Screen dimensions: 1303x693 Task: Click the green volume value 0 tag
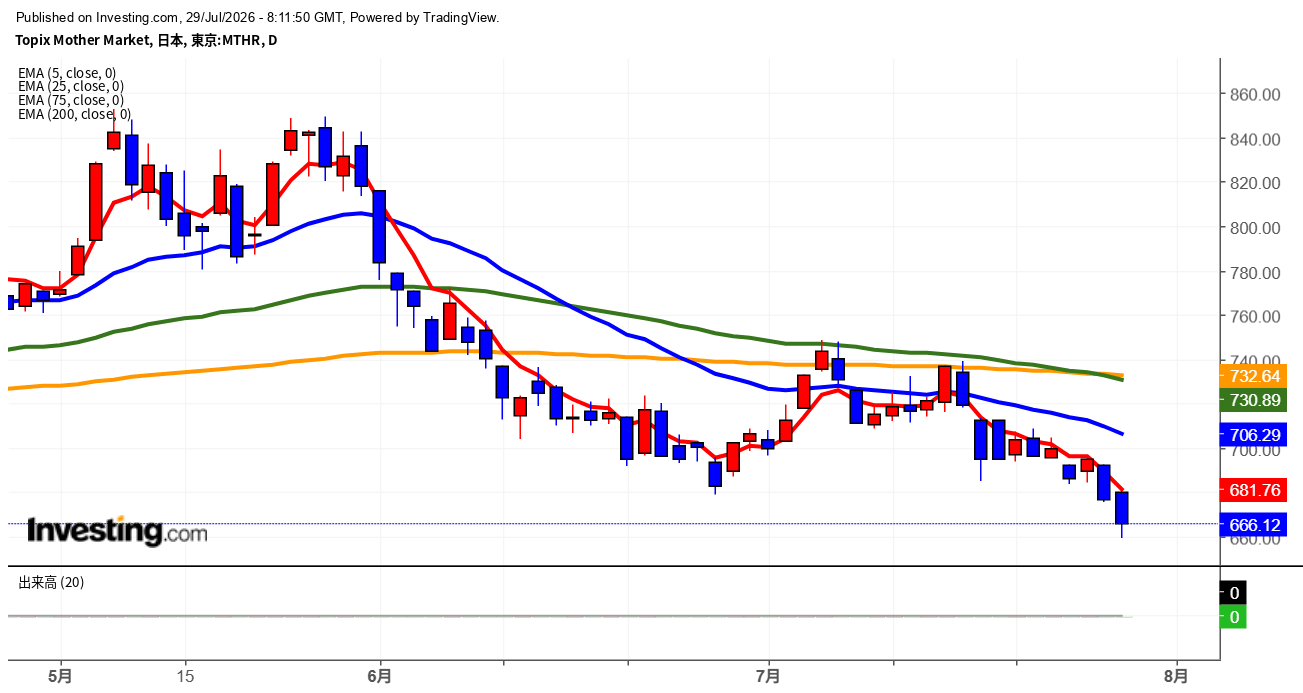1234,618
